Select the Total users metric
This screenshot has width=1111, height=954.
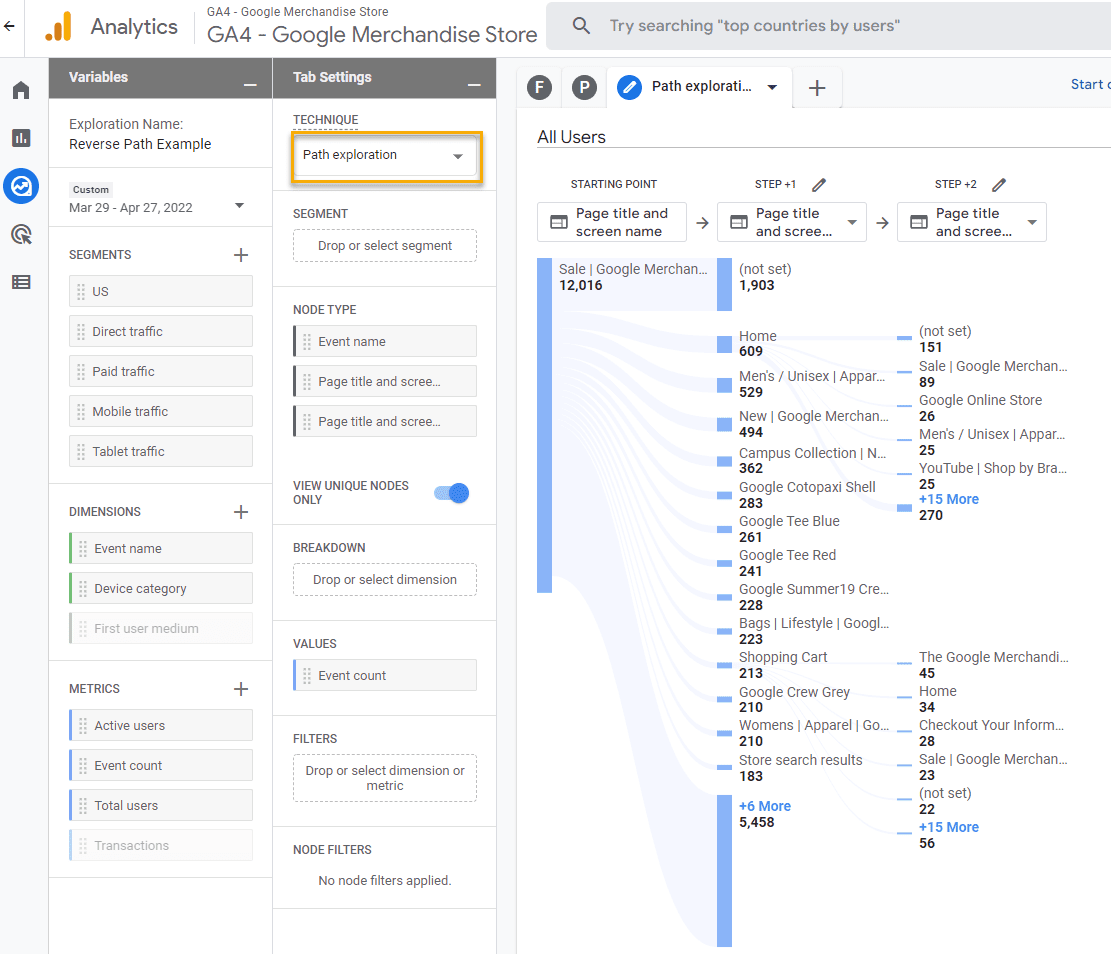[161, 805]
